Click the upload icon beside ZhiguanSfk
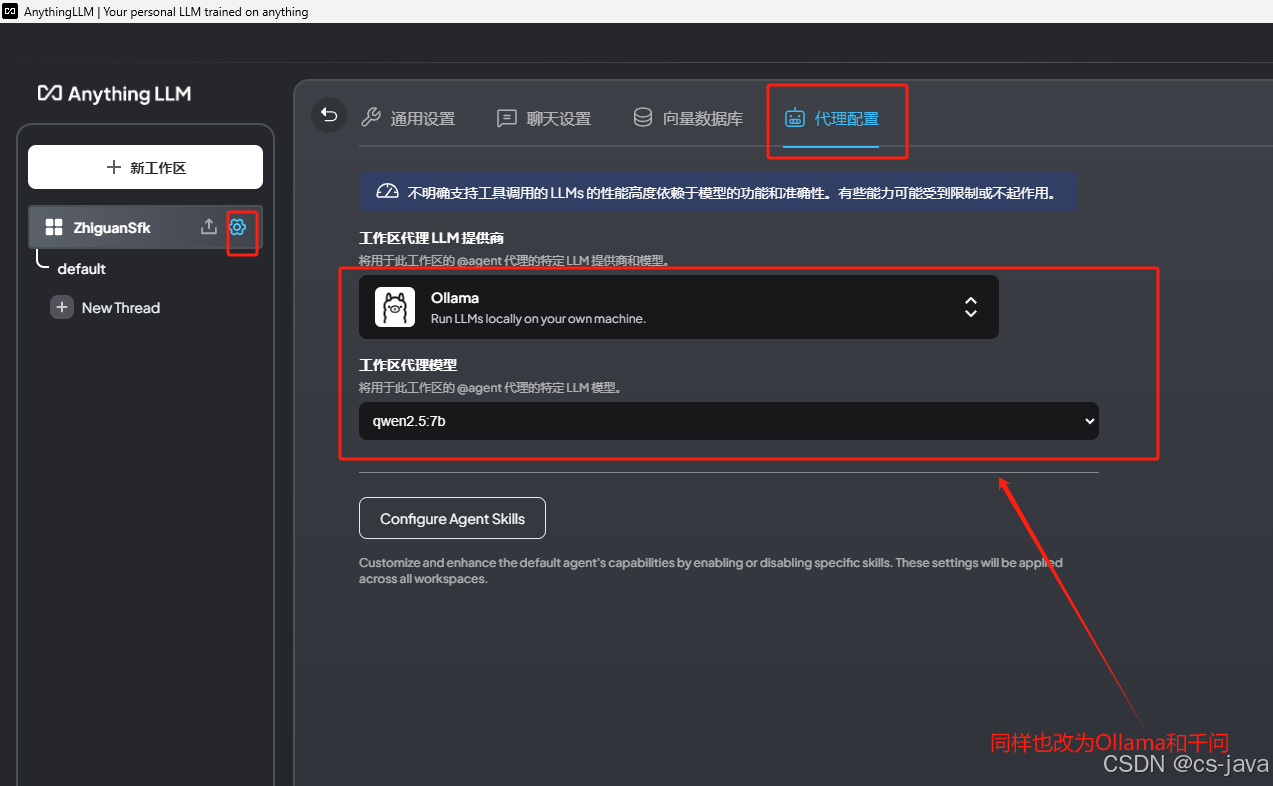This screenshot has height=786, width=1273. click(209, 227)
